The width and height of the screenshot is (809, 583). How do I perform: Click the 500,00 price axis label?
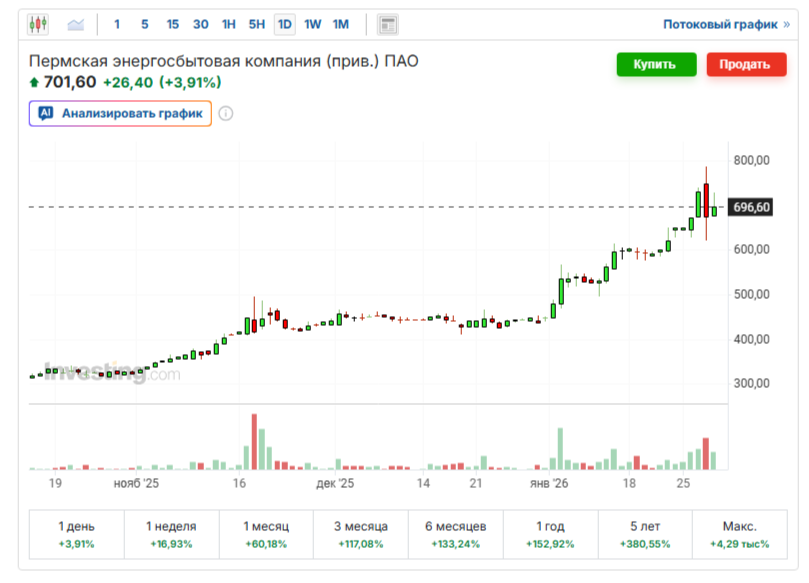(751, 294)
